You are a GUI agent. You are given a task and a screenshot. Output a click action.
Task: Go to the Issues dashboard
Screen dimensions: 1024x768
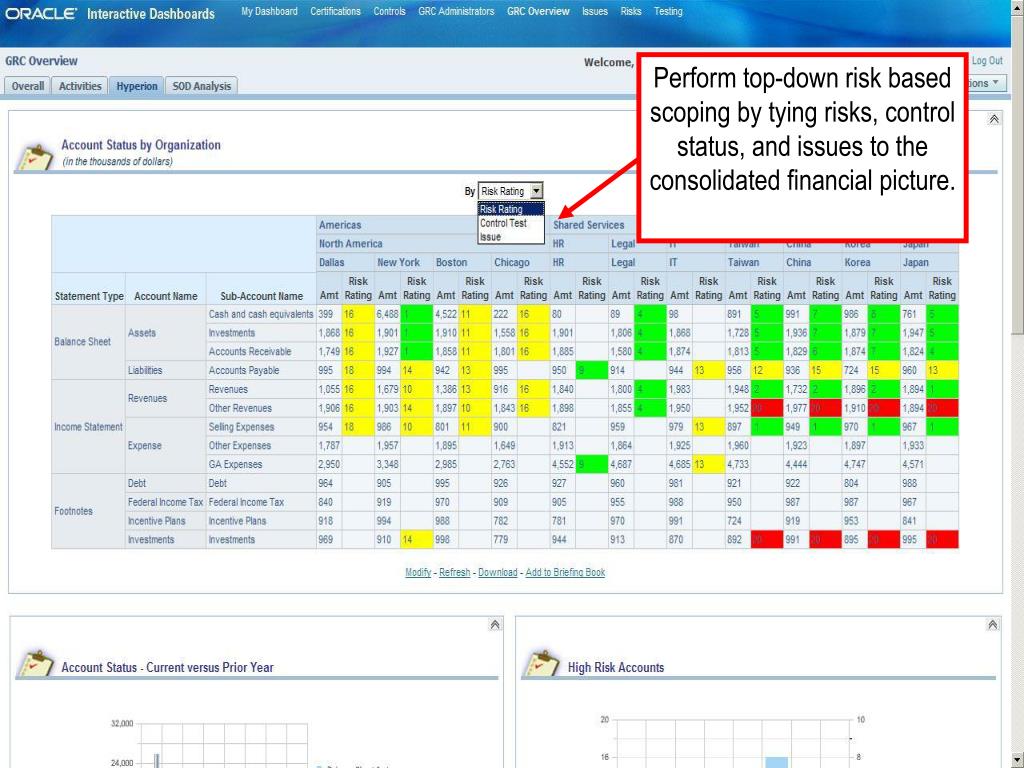595,11
